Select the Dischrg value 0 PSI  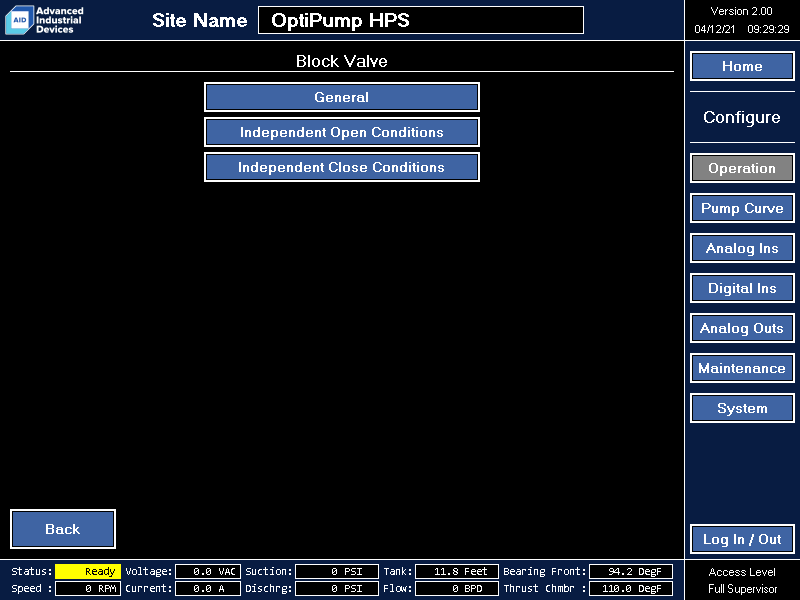tap(337, 588)
